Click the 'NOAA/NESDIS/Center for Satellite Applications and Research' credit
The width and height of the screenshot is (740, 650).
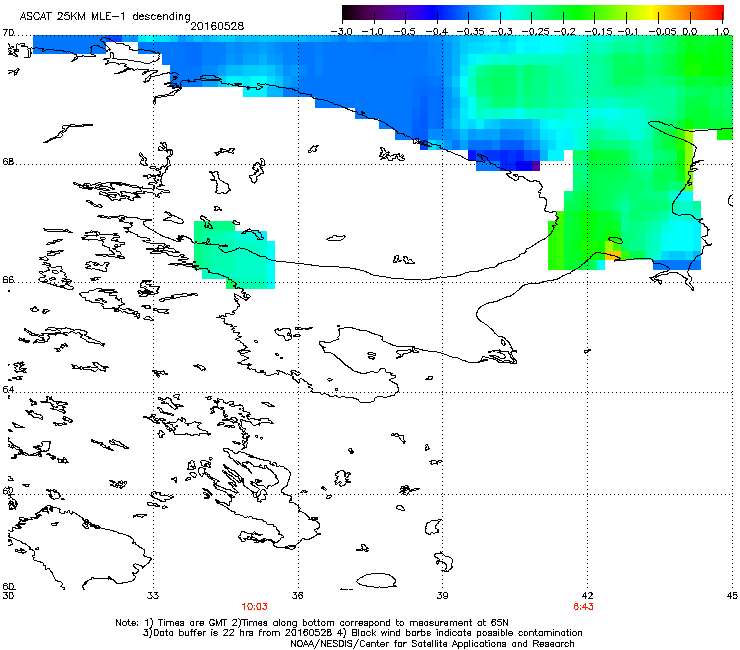click(x=432, y=644)
